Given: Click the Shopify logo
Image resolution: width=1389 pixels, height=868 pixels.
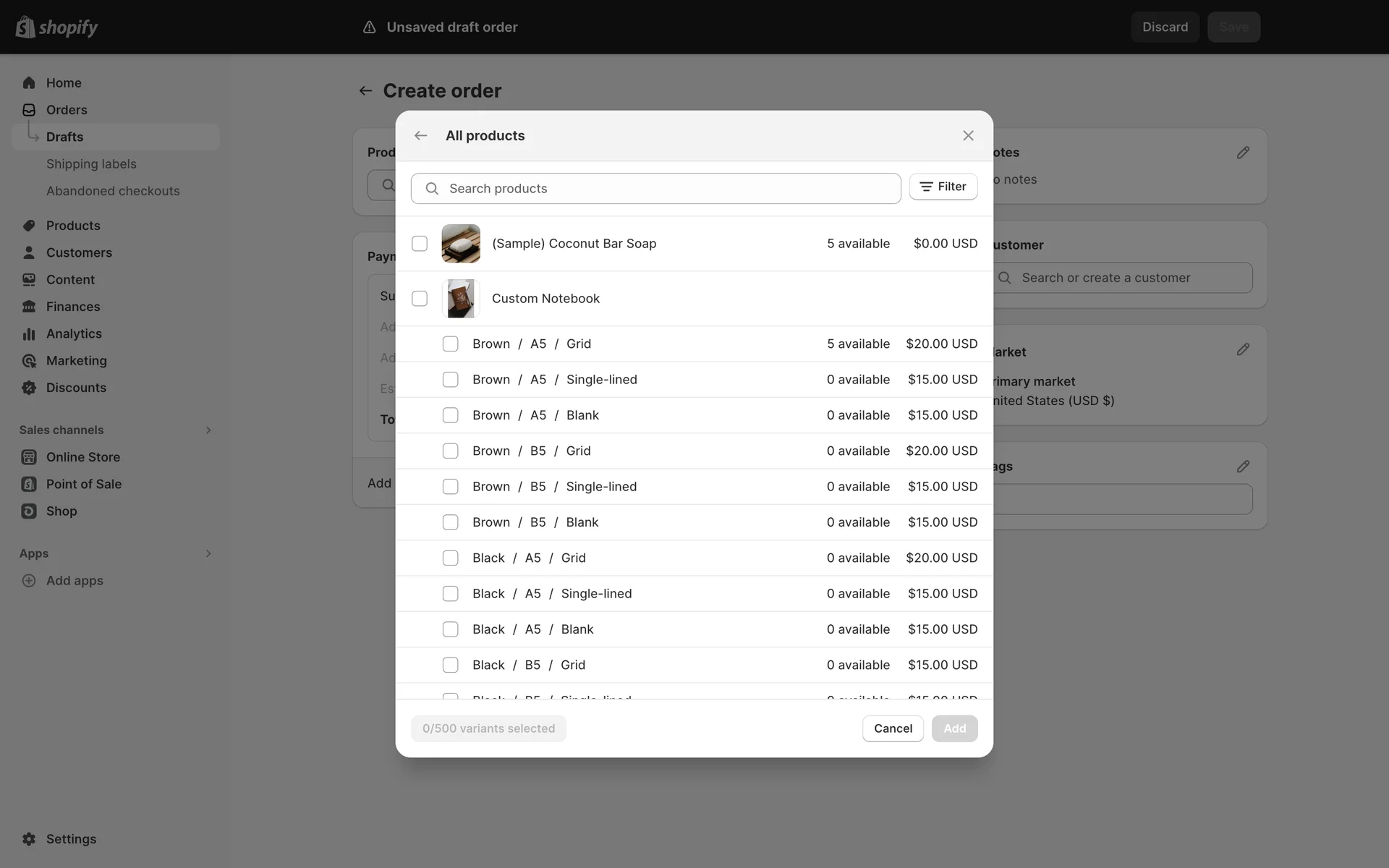Looking at the screenshot, I should 56,27.
